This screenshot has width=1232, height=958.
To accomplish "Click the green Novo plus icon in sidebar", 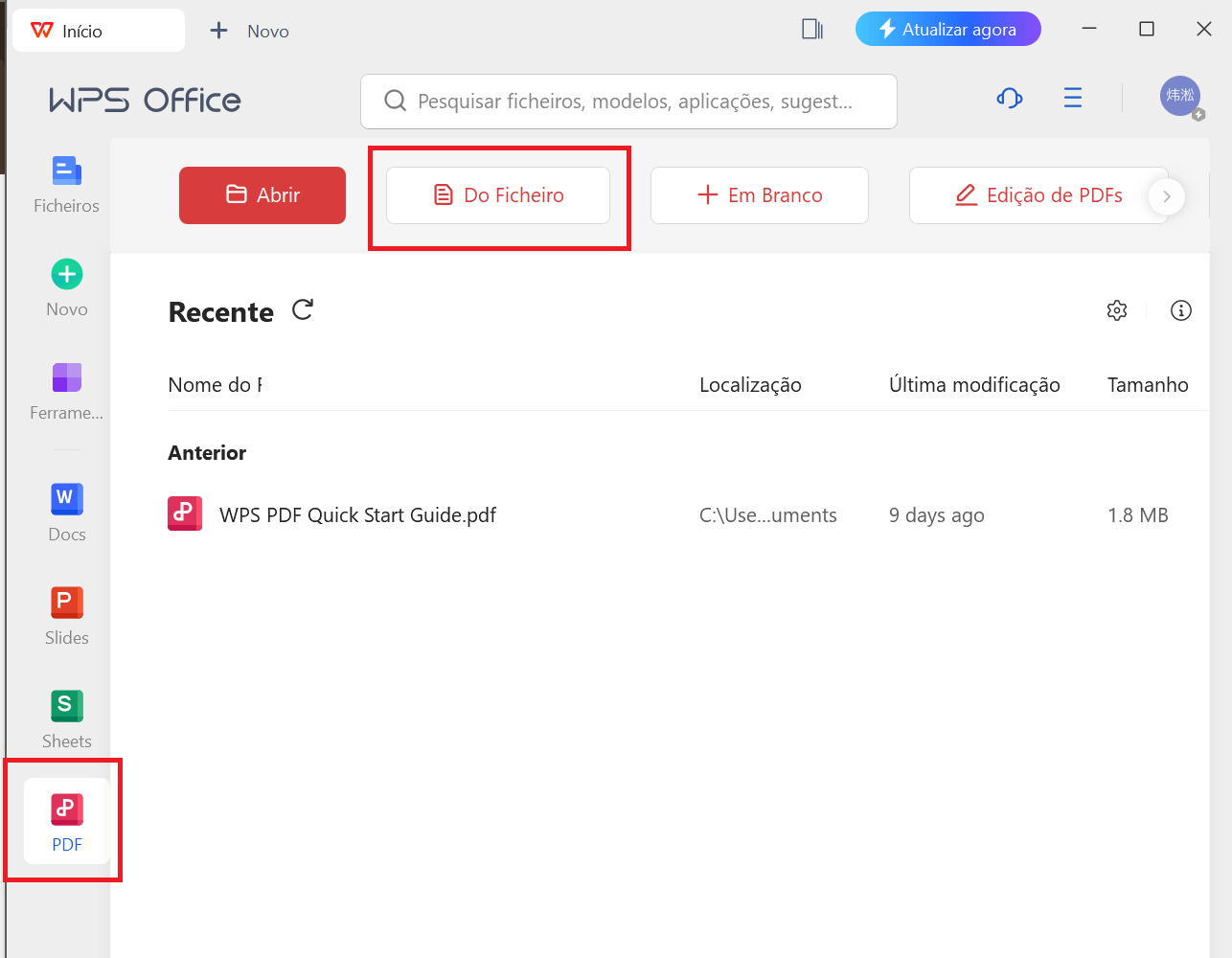I will click(67, 274).
